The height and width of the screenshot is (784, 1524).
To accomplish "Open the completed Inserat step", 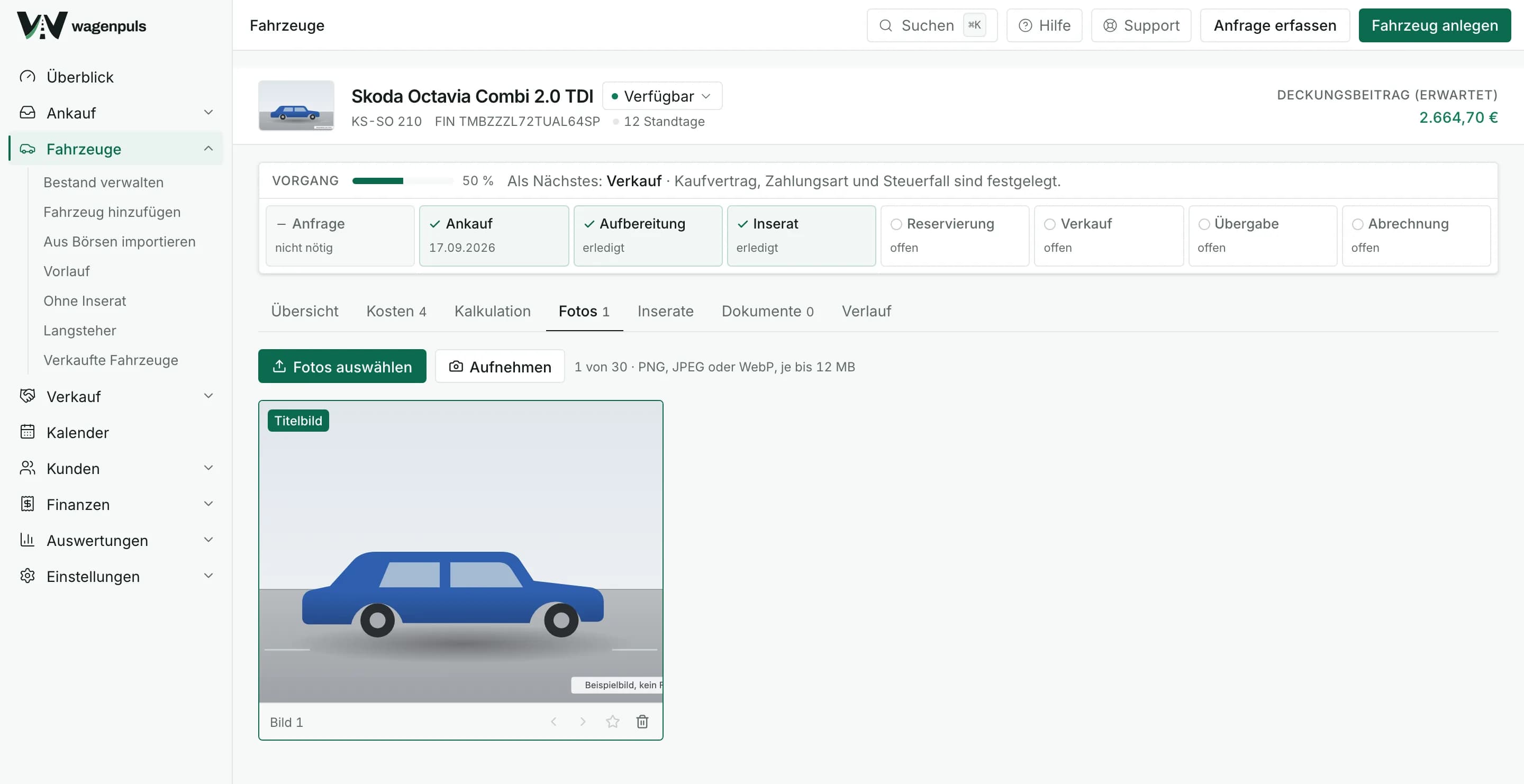I will tap(801, 236).
